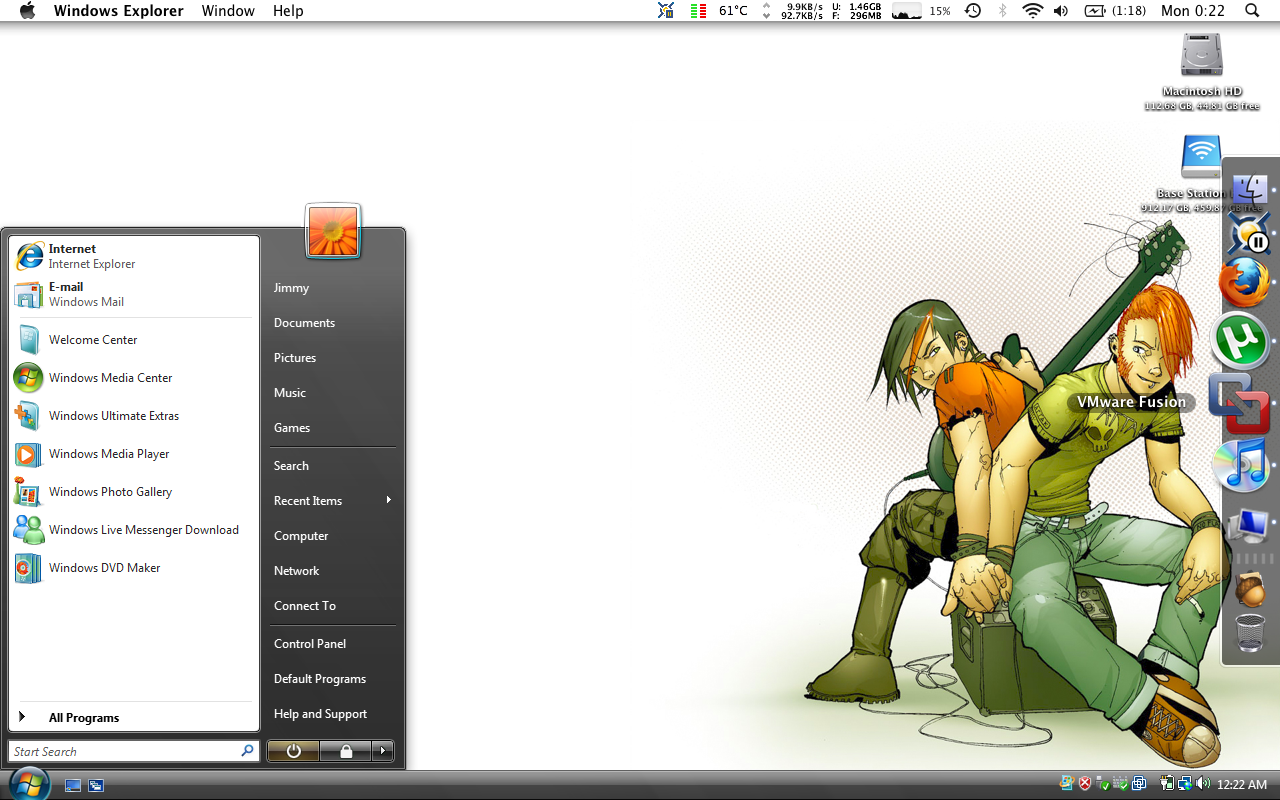Click the Bluetooth menu bar icon
The width and height of the screenshot is (1280, 800).
[x=1003, y=11]
